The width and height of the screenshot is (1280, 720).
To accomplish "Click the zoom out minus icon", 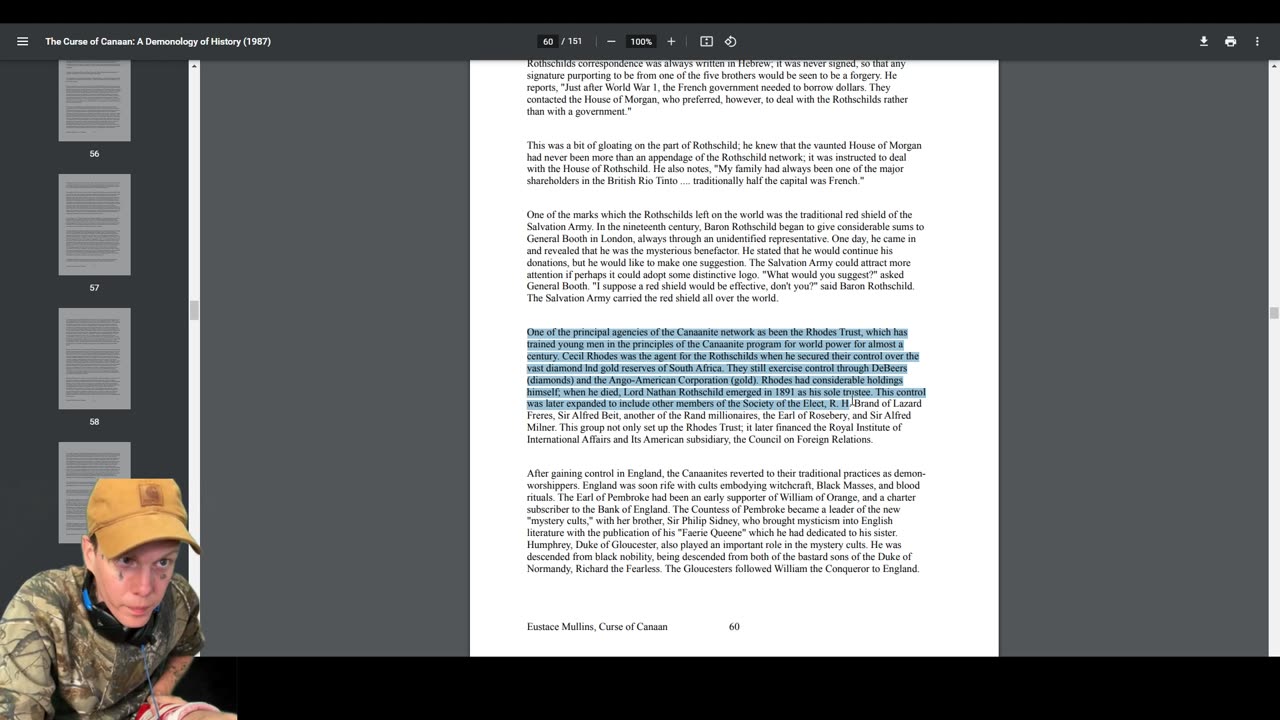I will pyautogui.click(x=611, y=41).
